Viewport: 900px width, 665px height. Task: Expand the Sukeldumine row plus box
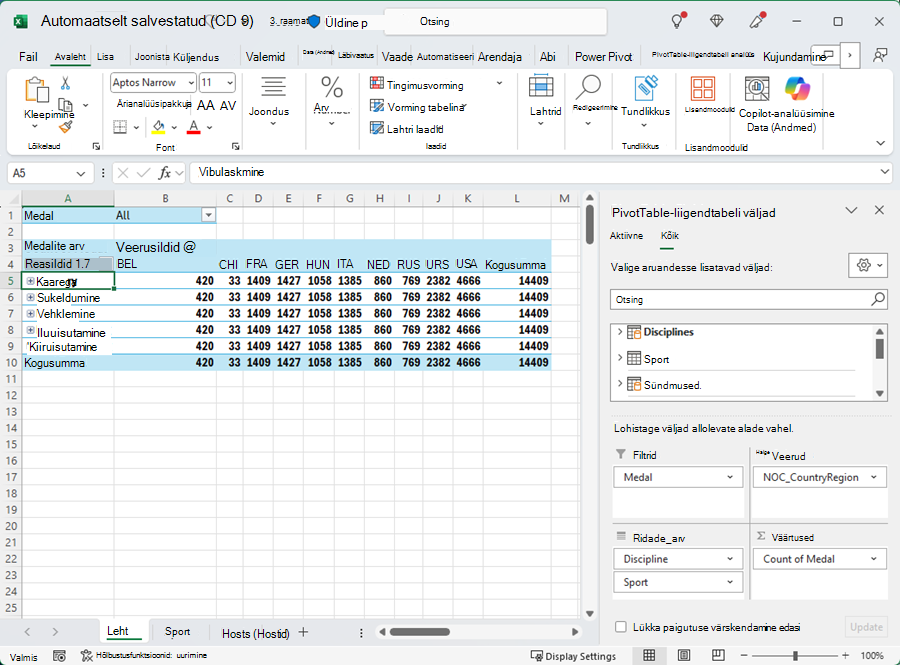[x=30, y=297]
